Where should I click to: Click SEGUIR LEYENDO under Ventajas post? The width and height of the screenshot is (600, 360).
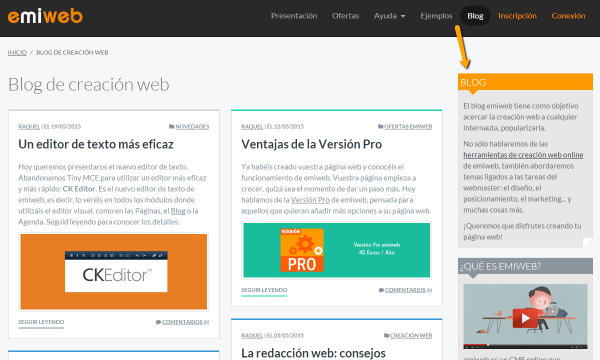(264, 290)
